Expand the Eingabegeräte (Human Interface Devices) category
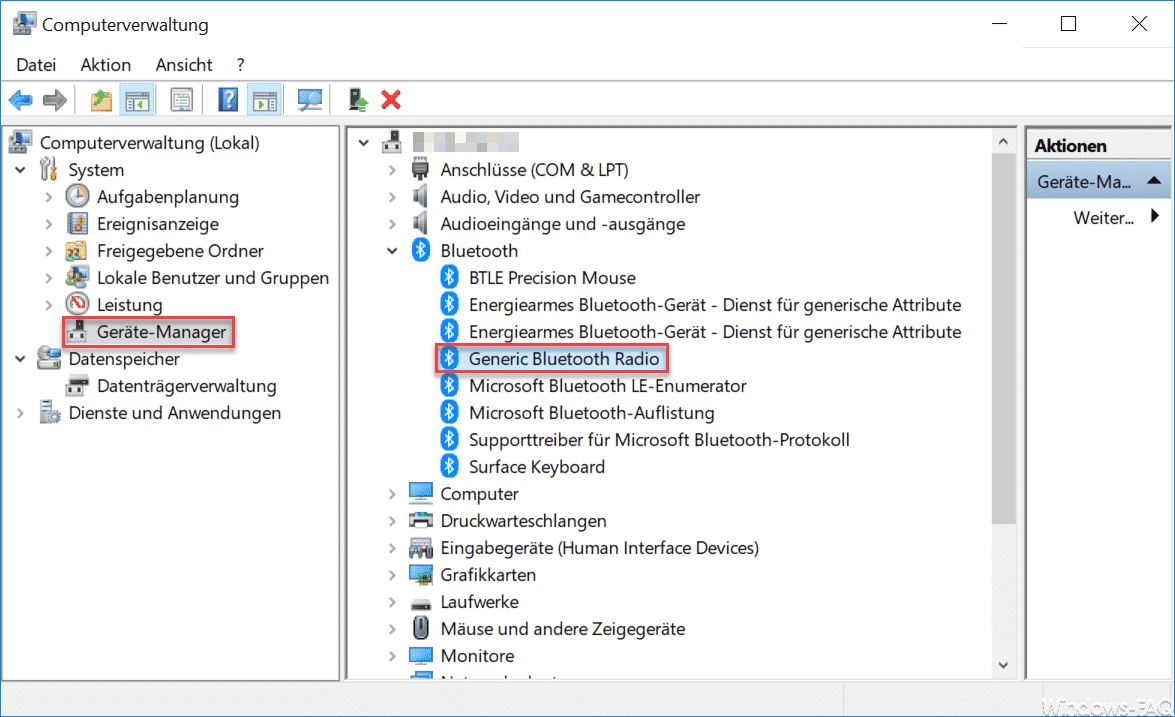The height and width of the screenshot is (717, 1175). [x=392, y=548]
